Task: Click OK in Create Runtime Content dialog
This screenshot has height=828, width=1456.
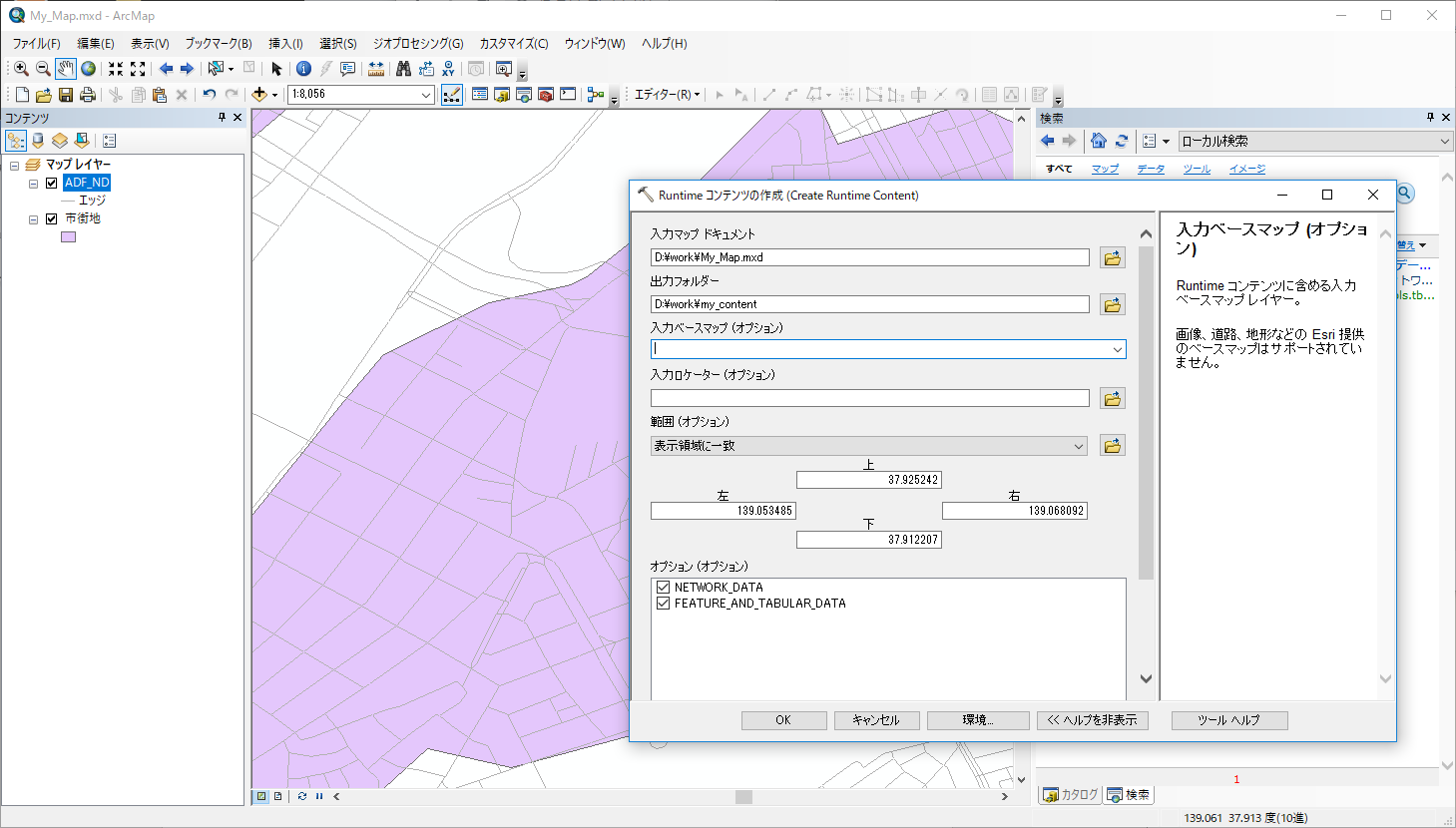Action: [783, 720]
